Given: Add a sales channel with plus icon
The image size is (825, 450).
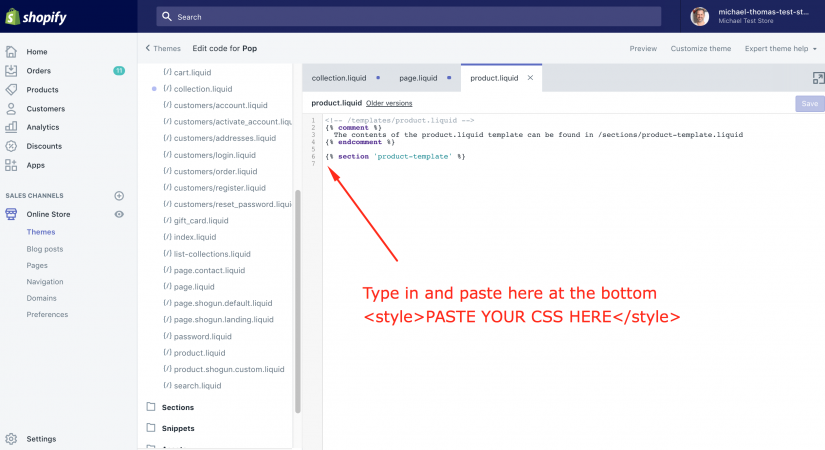Looking at the screenshot, I should (119, 196).
